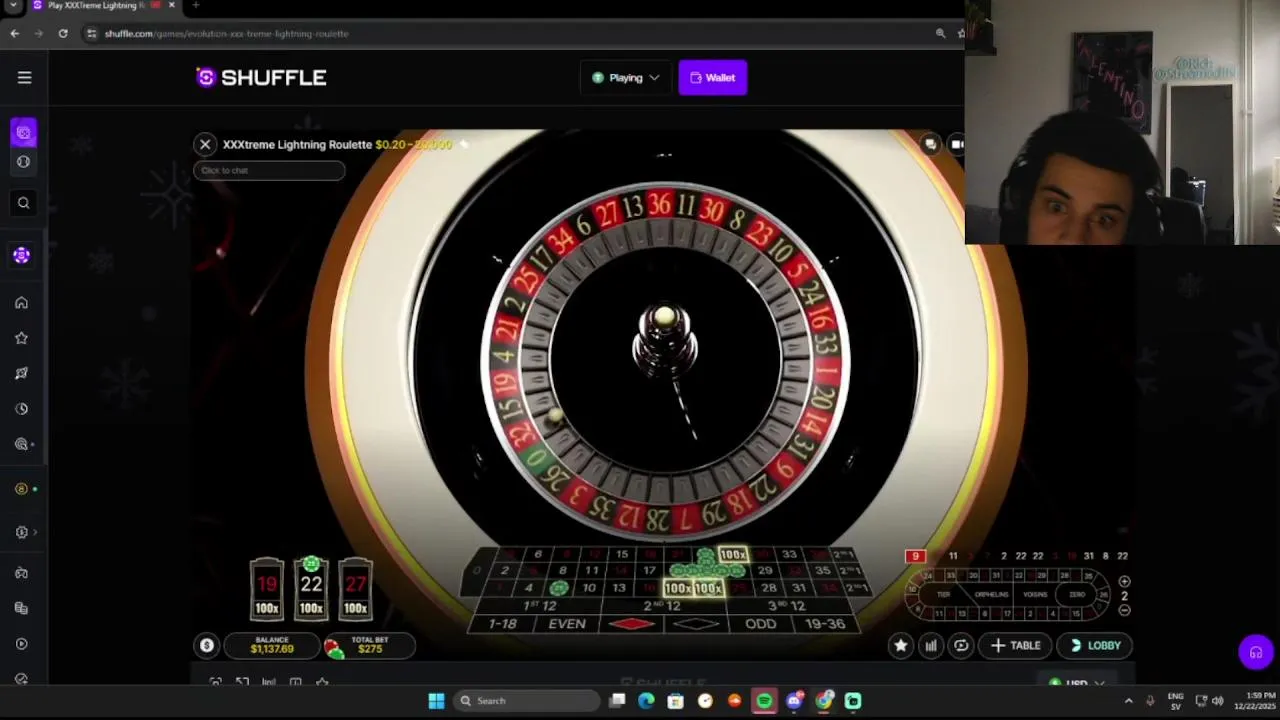Open the live support headset button
Viewport: 1280px width, 720px height.
click(x=1256, y=653)
